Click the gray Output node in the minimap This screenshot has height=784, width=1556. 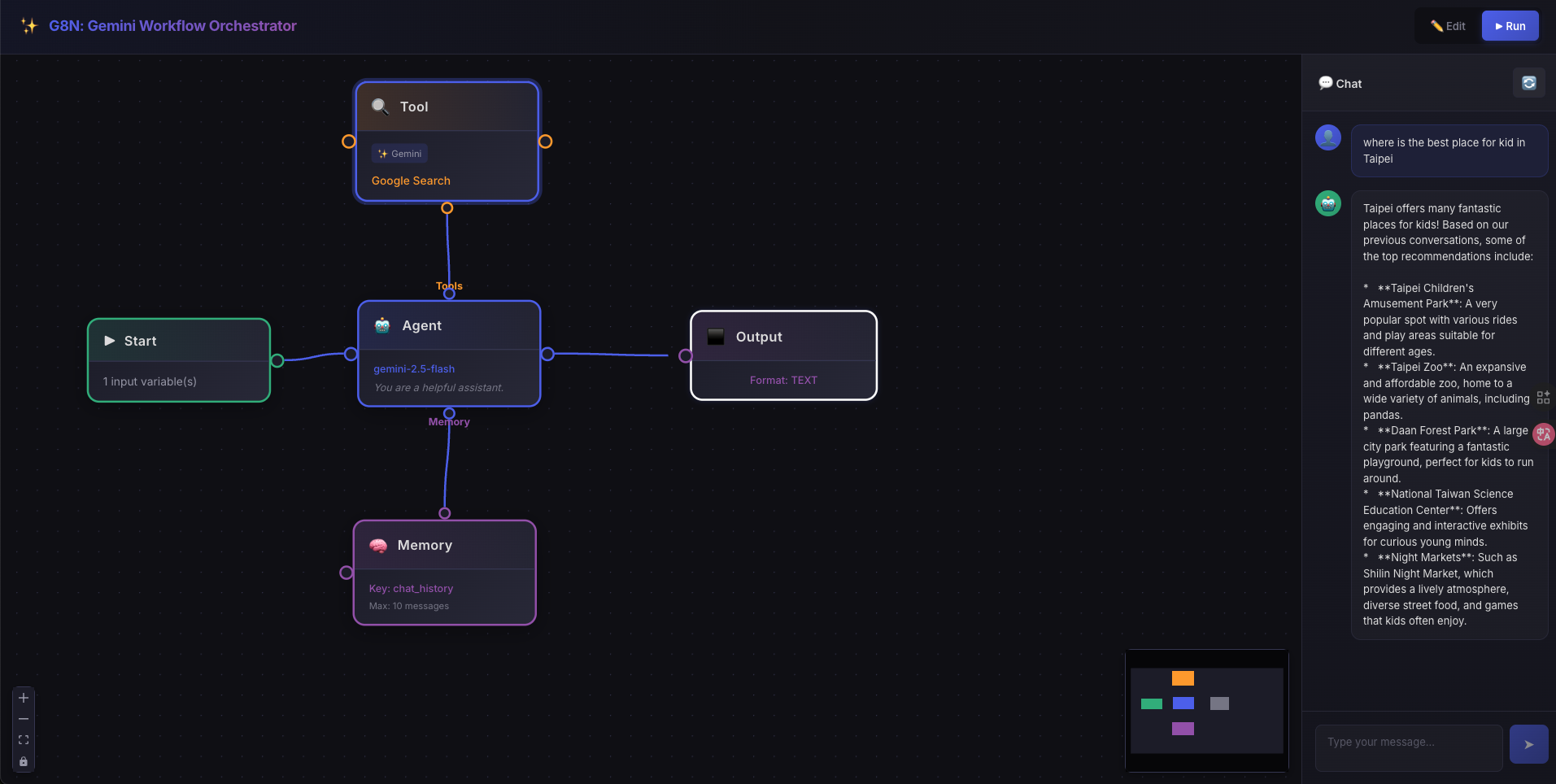pyautogui.click(x=1219, y=703)
